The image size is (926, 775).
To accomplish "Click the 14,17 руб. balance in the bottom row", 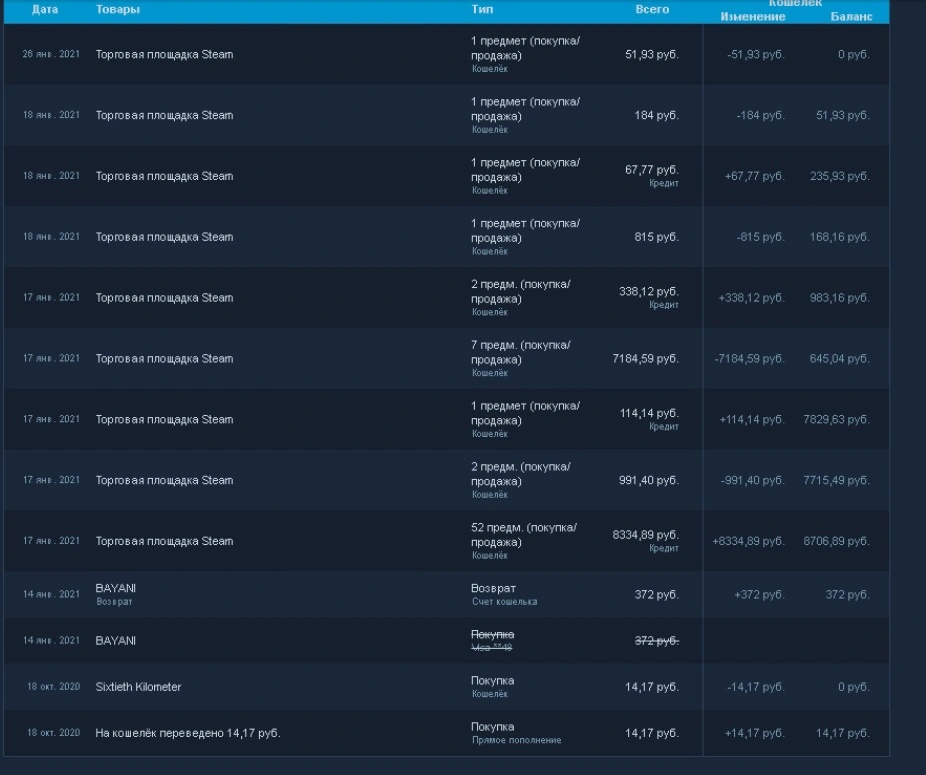I will point(843,733).
